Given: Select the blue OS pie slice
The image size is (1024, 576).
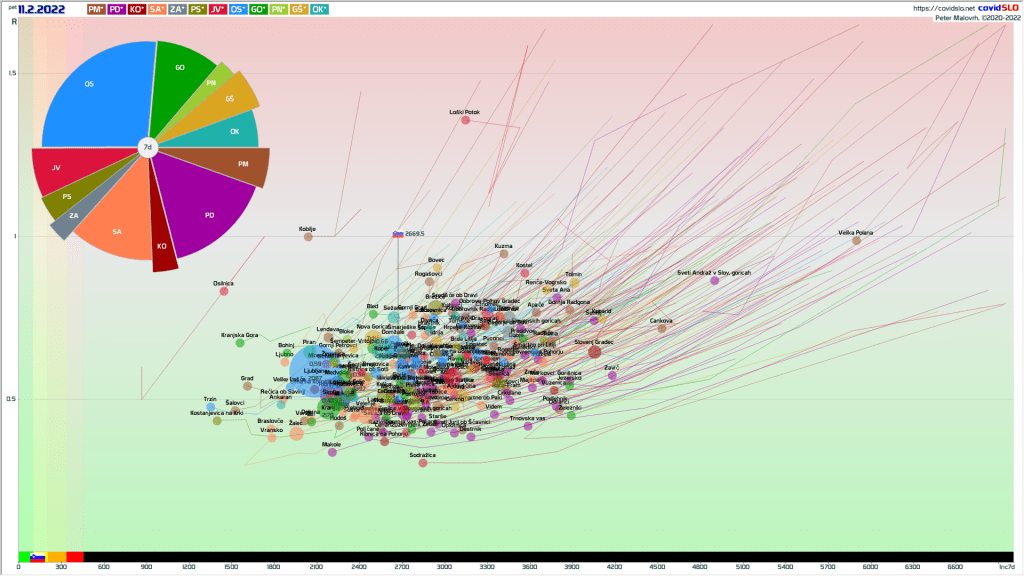Looking at the screenshot, I should [95, 95].
